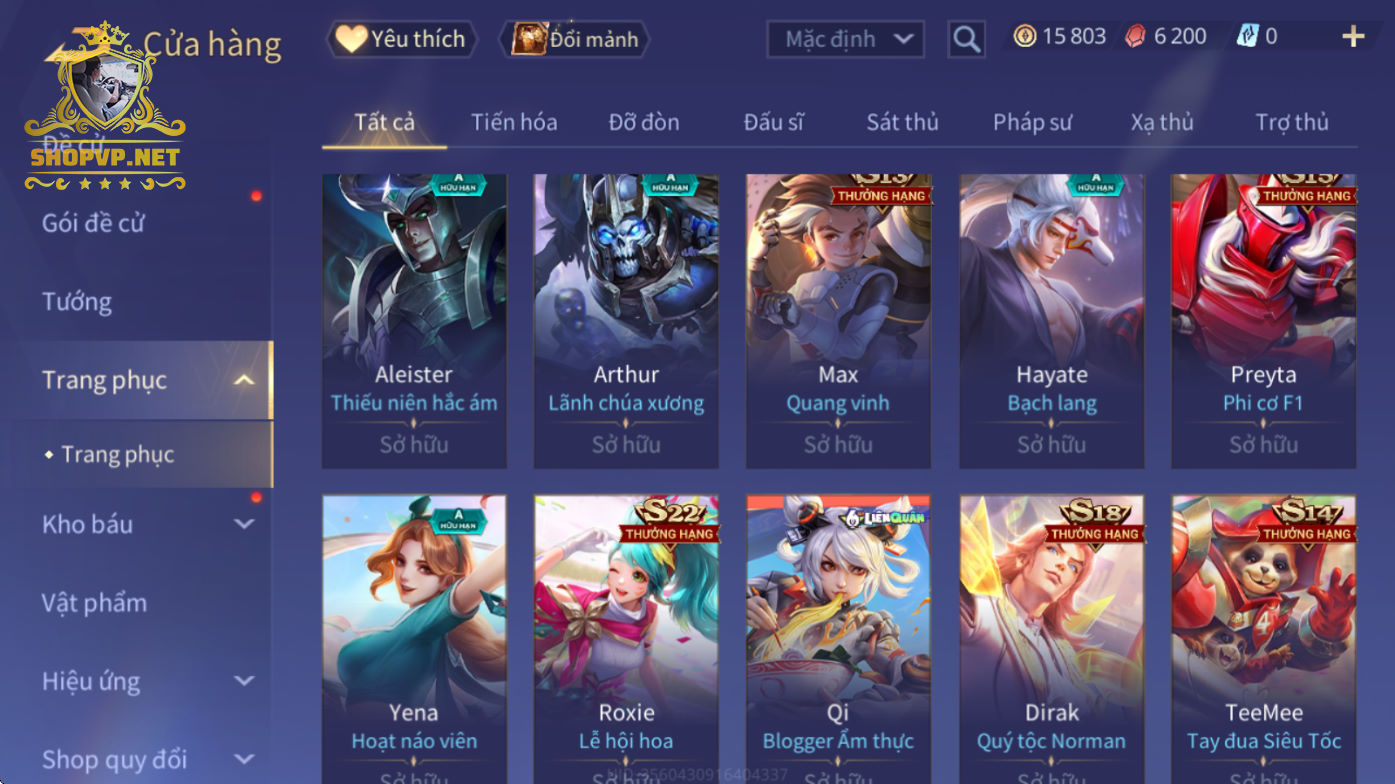Open Gói đề cử sidebar entry
The height and width of the screenshot is (784, 1395).
pos(93,223)
